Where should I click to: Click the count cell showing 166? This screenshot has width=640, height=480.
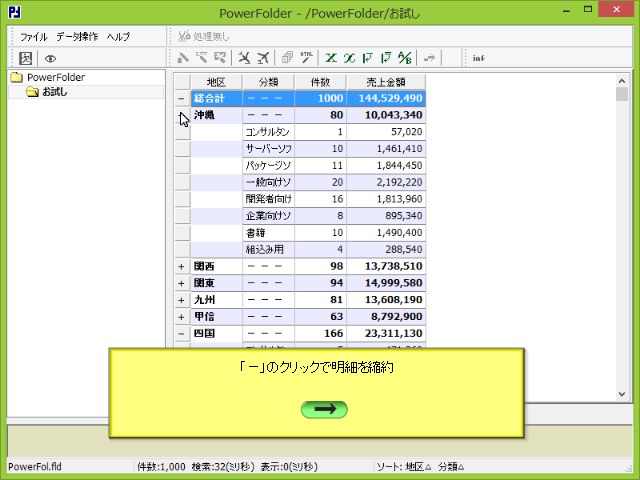[320, 333]
